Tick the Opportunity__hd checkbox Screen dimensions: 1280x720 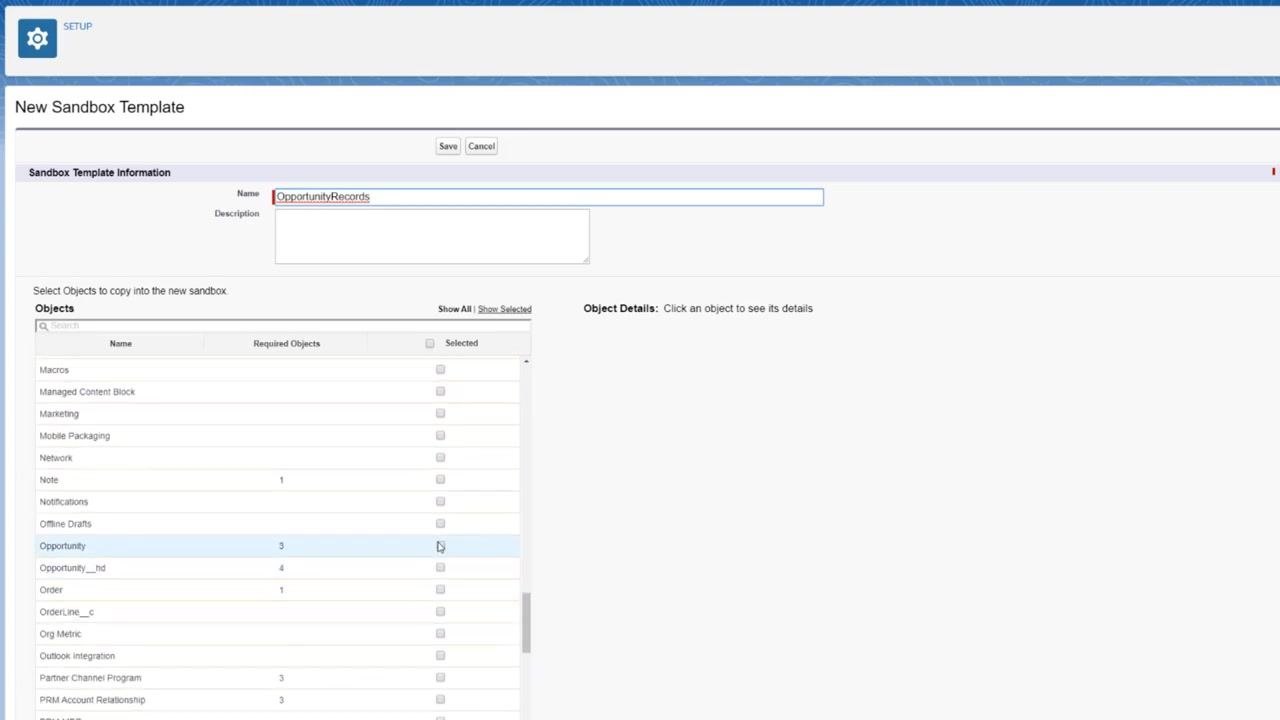click(440, 567)
